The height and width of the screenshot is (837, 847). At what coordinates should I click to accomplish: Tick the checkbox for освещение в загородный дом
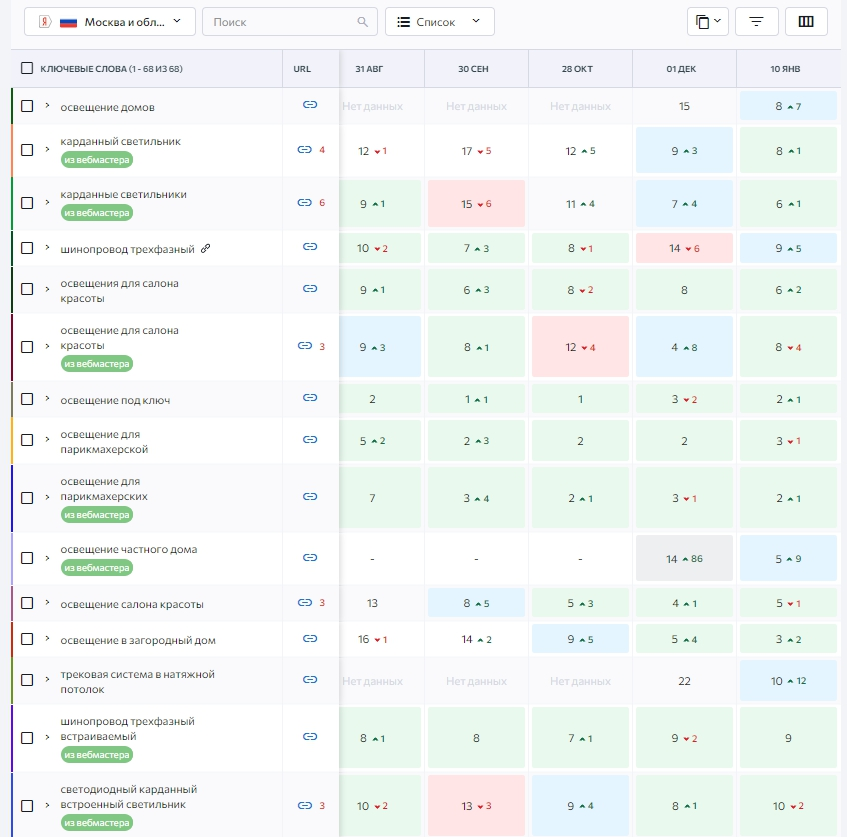(x=26, y=639)
